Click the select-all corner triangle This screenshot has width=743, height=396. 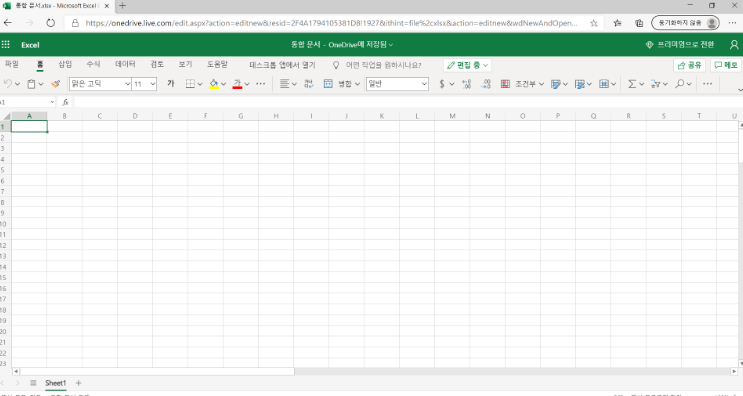(6, 116)
